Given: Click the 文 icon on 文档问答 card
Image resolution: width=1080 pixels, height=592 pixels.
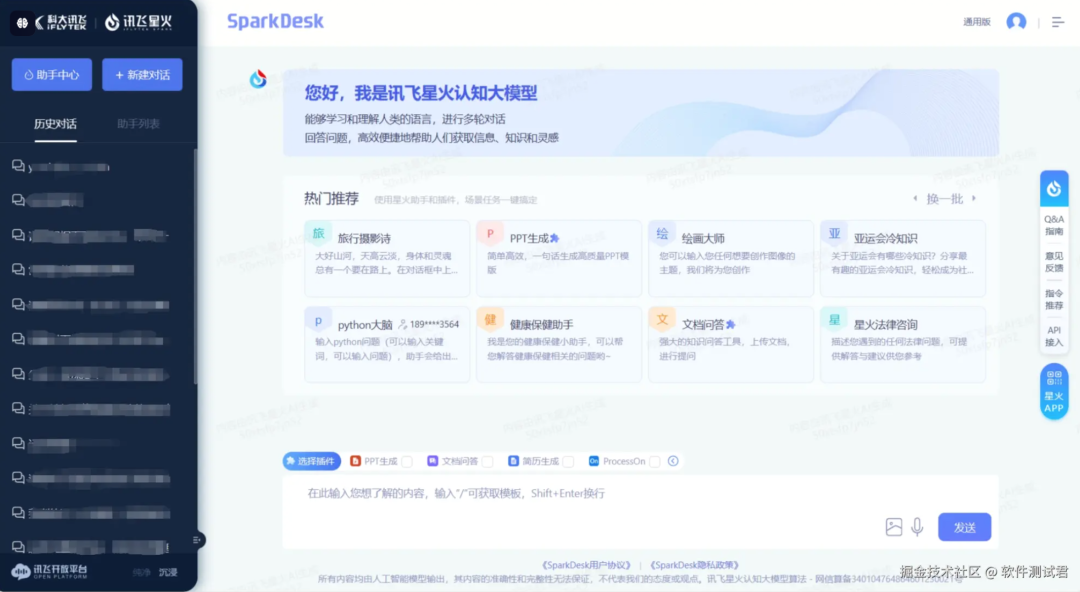Looking at the screenshot, I should coord(663,320).
